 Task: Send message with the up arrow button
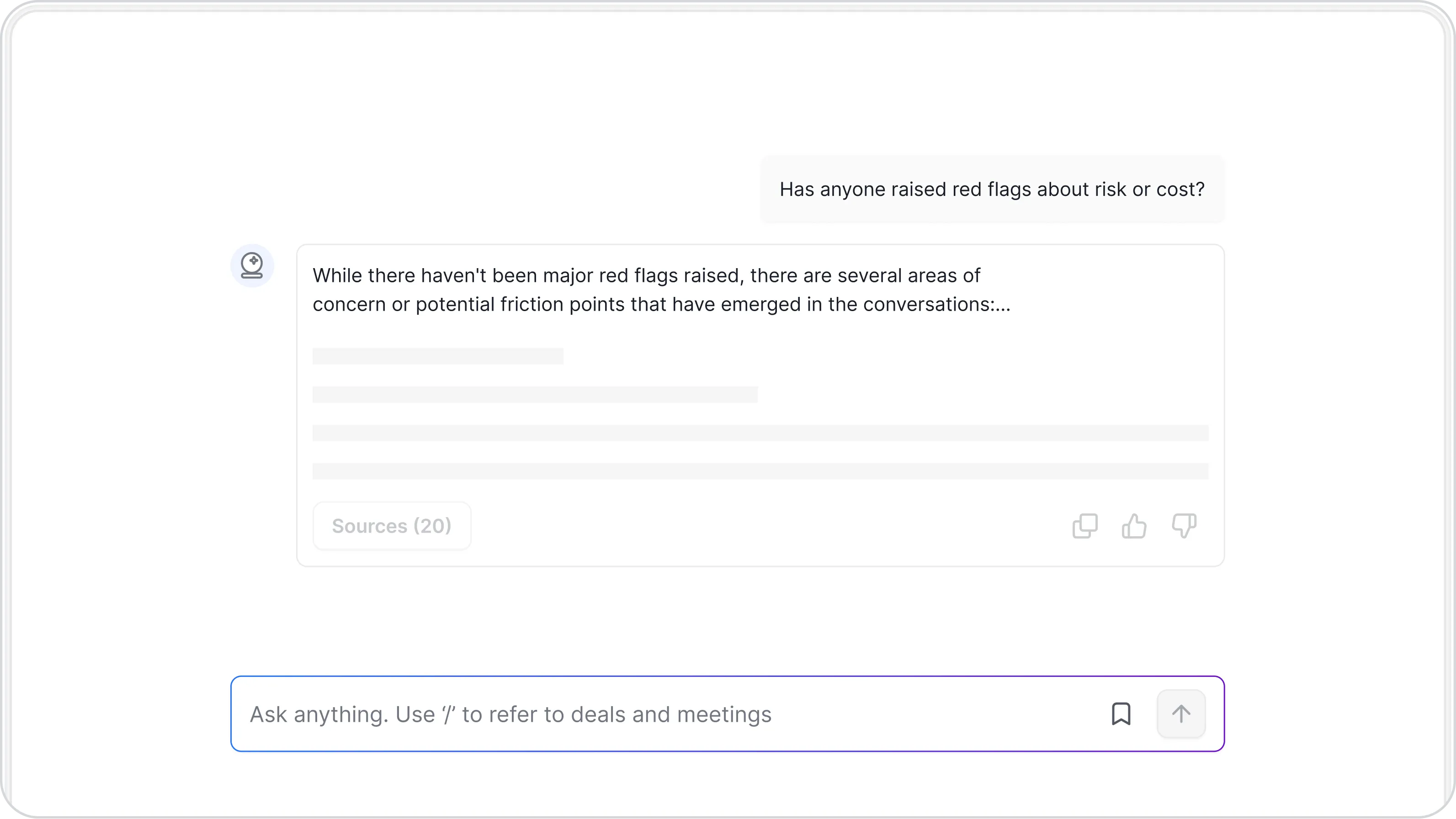(1181, 714)
